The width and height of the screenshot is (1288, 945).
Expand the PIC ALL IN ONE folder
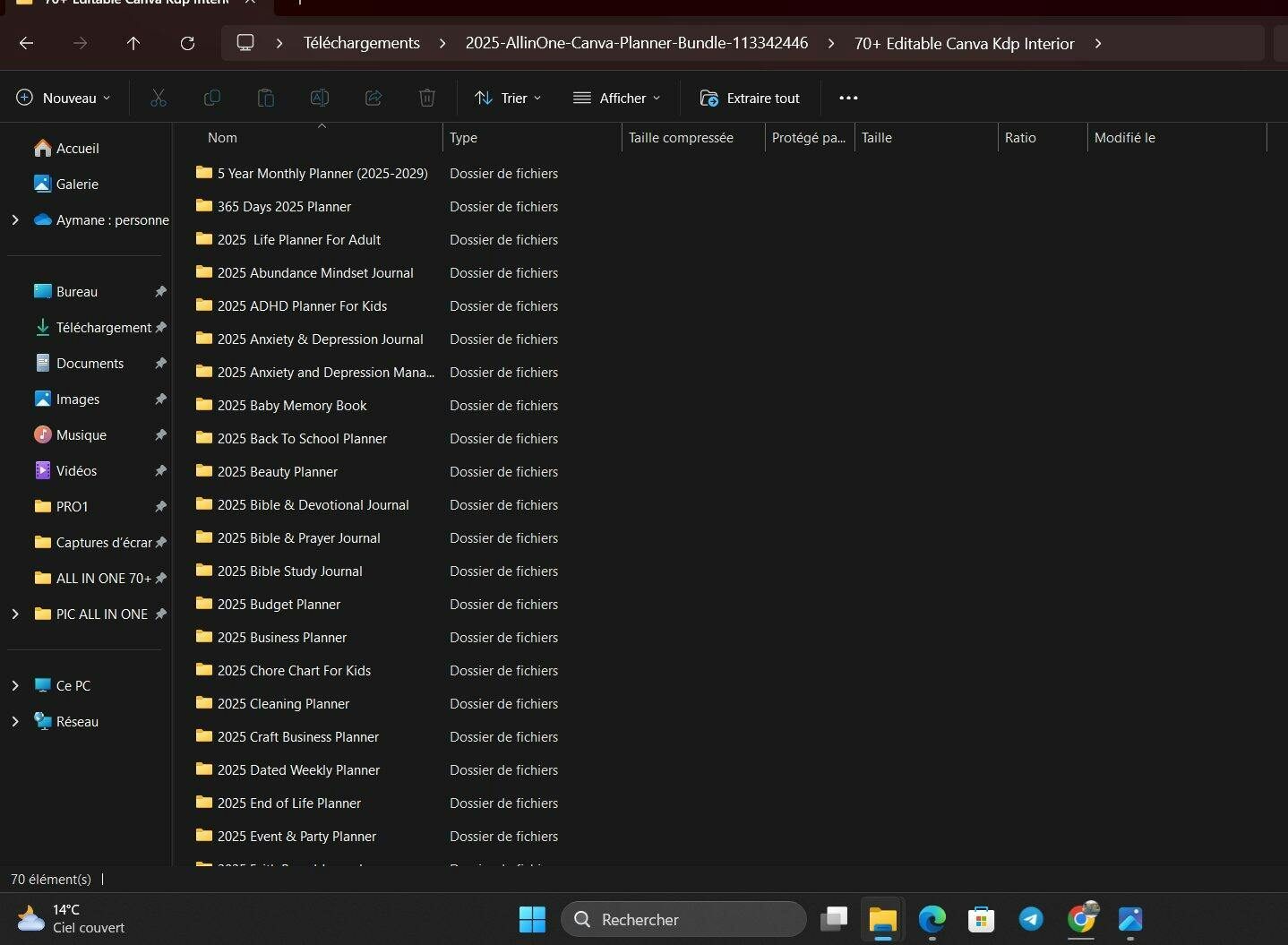pos(15,614)
